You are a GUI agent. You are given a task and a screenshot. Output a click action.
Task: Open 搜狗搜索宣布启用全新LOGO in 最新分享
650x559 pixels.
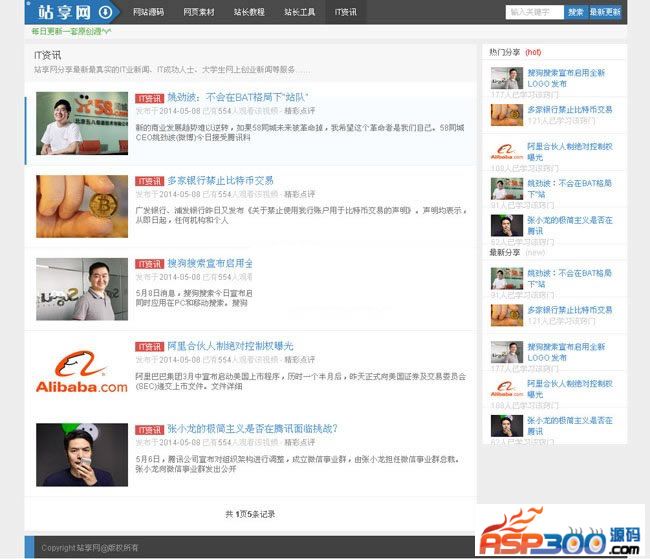coord(566,352)
